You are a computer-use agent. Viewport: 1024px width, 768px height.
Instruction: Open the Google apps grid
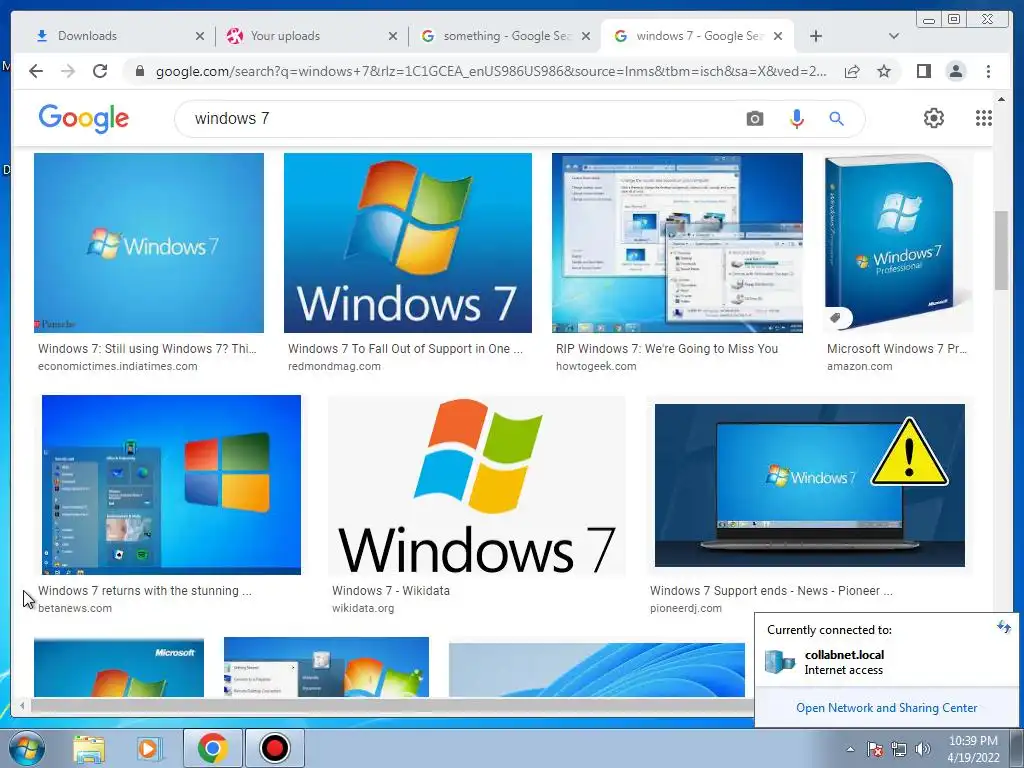click(984, 118)
